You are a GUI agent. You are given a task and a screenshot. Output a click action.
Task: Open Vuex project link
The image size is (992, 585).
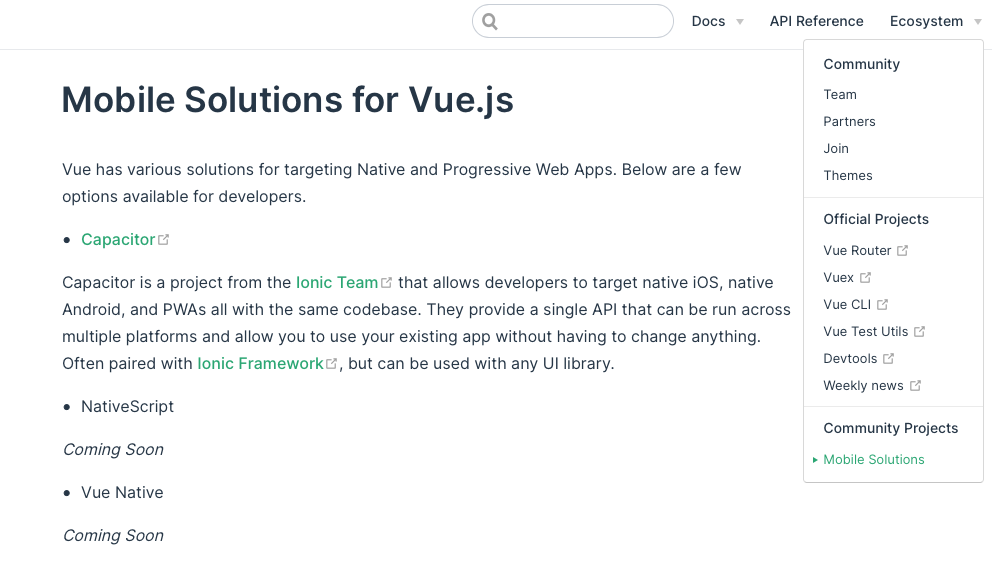[x=838, y=278]
